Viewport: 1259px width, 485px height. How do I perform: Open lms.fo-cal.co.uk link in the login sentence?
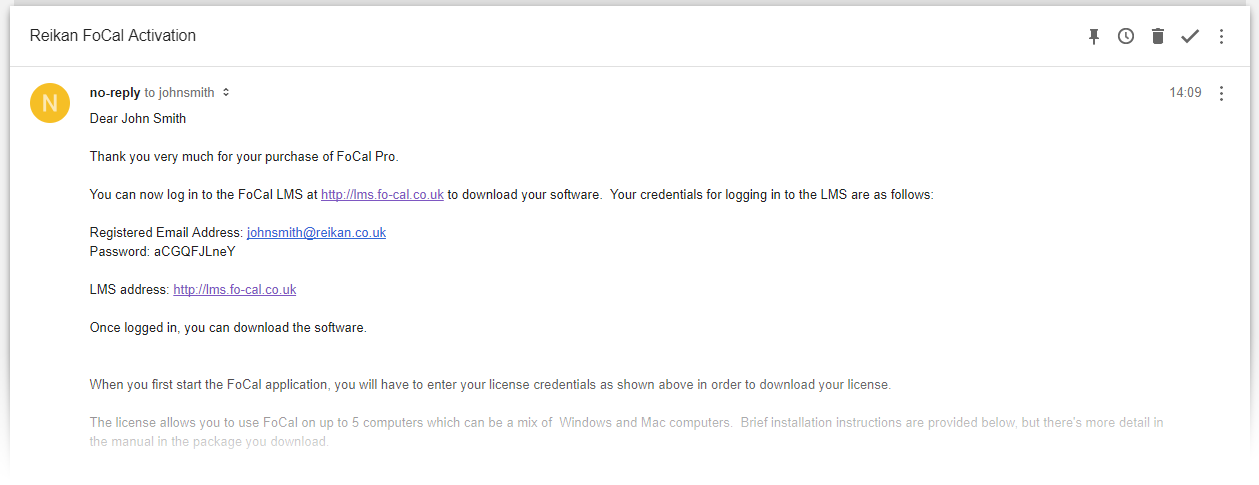point(382,195)
